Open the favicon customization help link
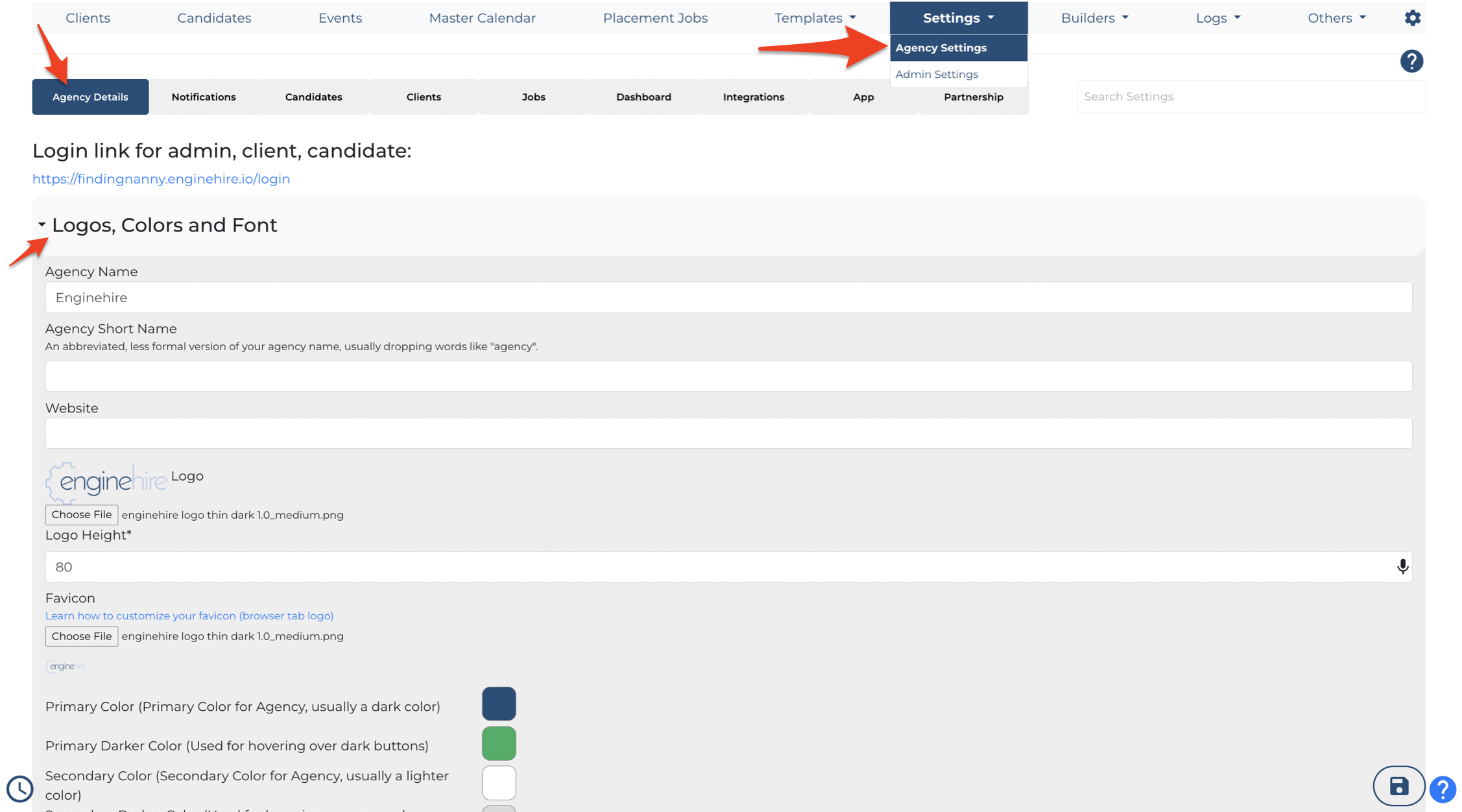Screen dimensions: 1462x812 click(x=189, y=615)
